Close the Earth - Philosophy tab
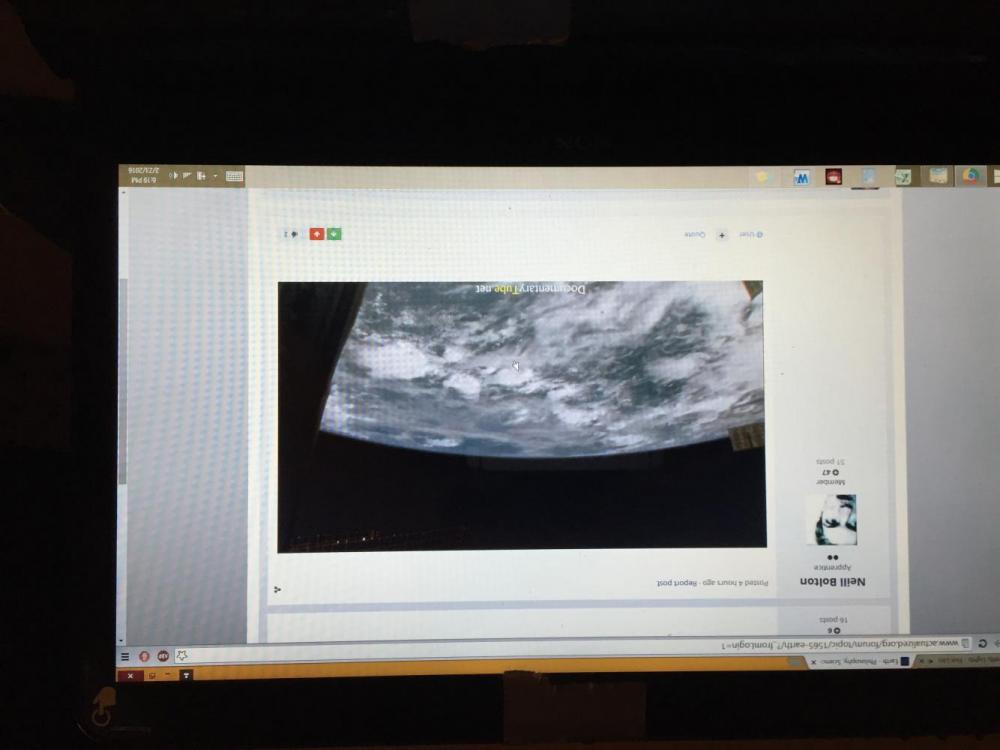The image size is (1000, 750). pyautogui.click(x=813, y=663)
